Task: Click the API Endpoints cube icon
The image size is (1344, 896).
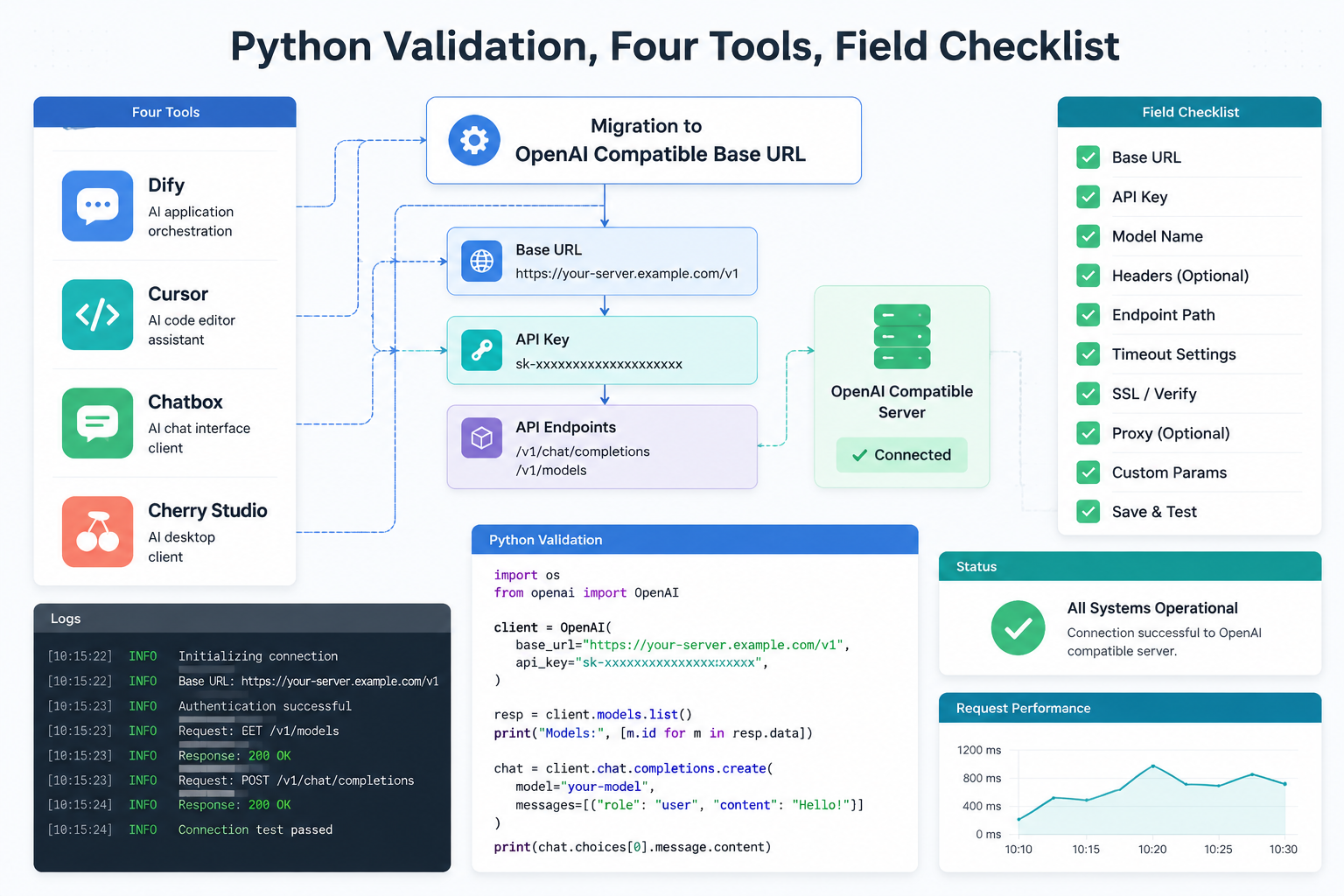Action: point(481,437)
